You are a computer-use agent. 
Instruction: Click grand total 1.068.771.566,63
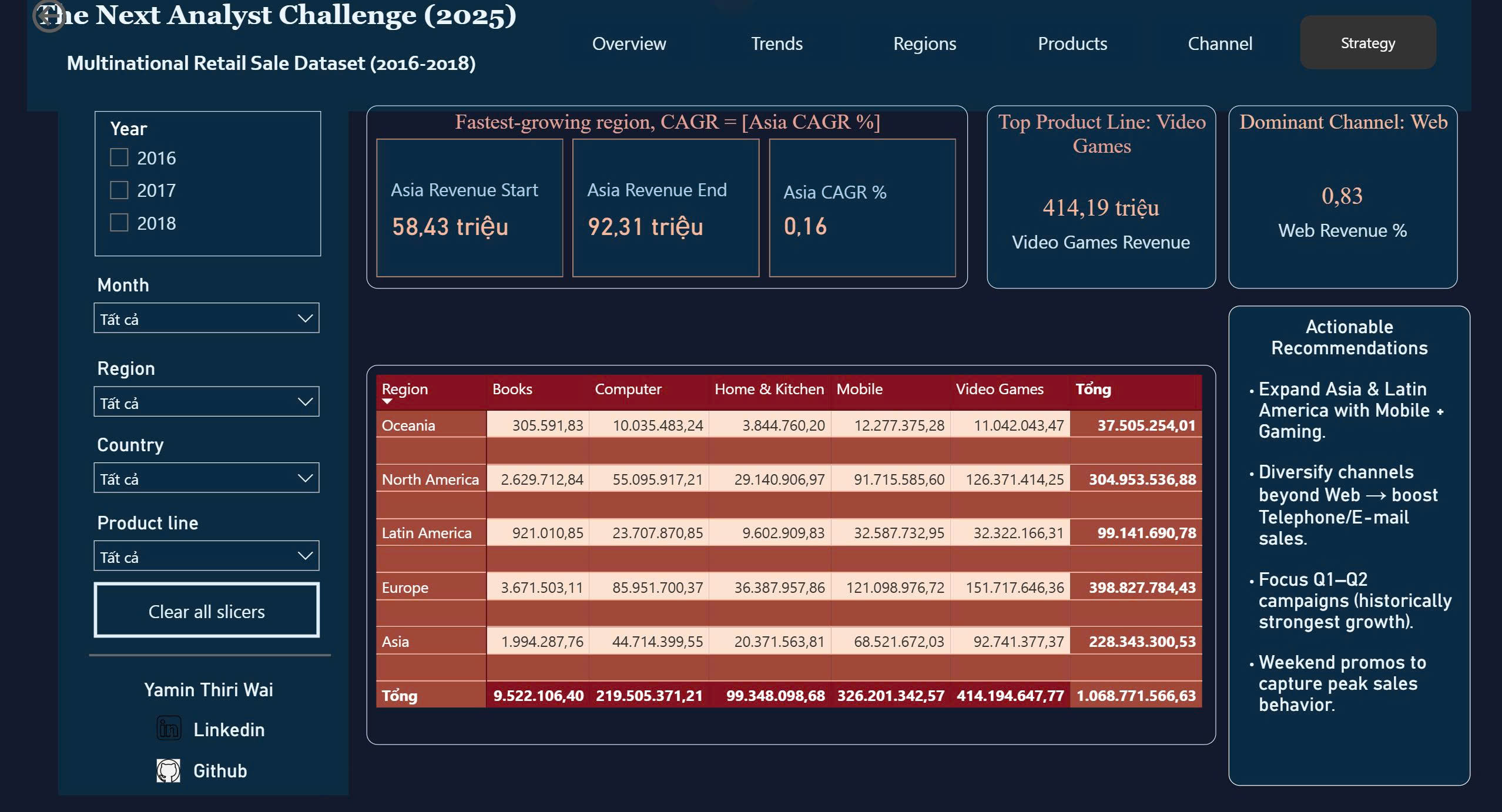1136,696
